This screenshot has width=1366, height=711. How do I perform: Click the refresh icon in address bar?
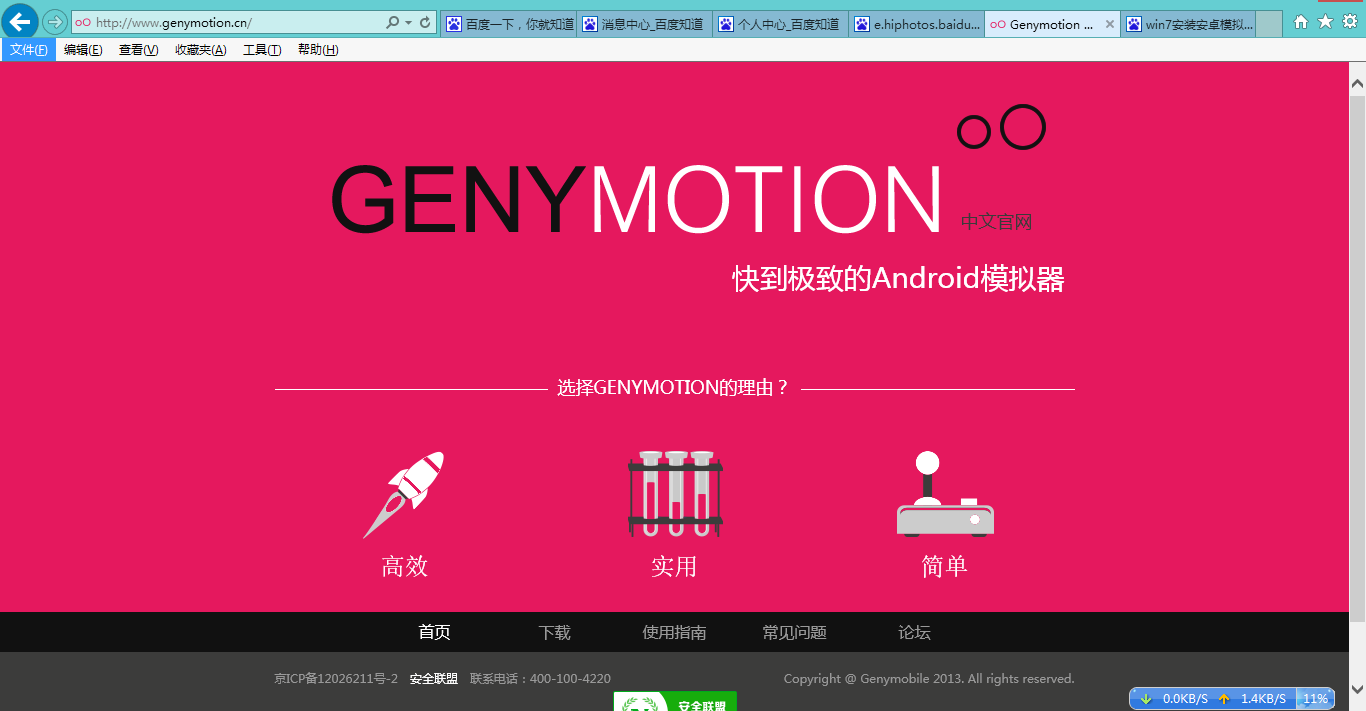[425, 22]
